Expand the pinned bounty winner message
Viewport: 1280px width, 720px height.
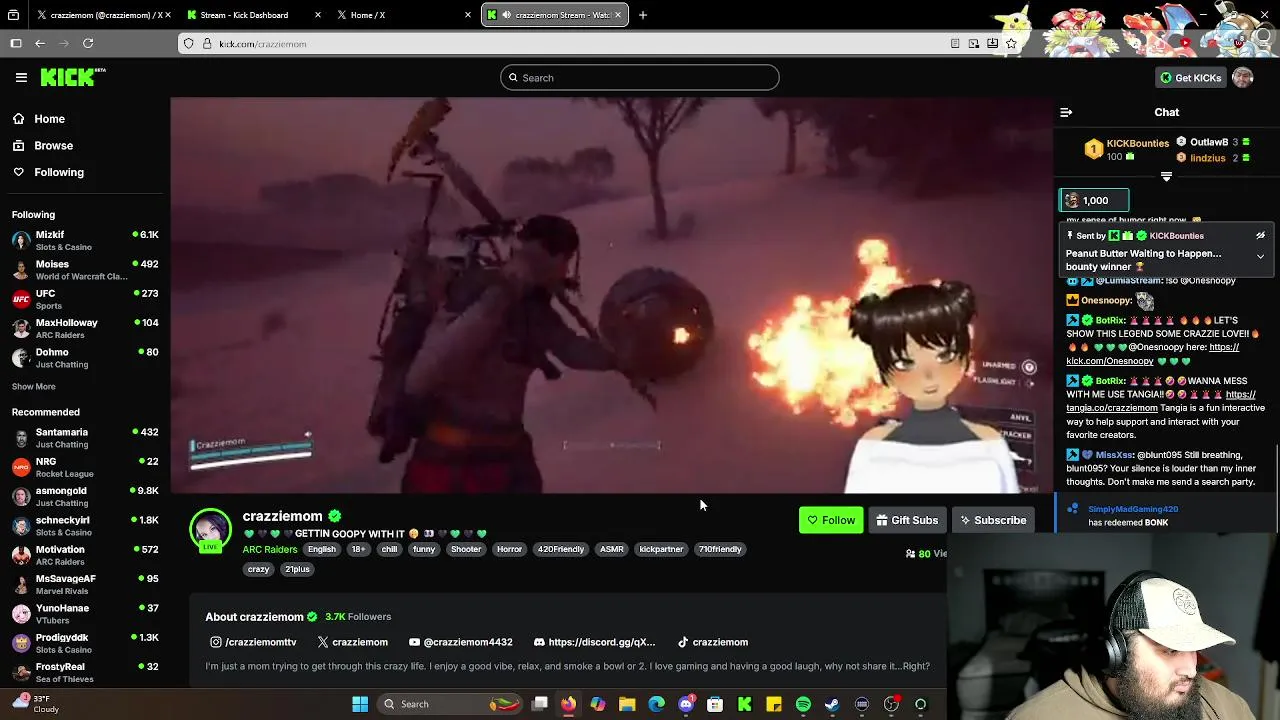point(1260,257)
